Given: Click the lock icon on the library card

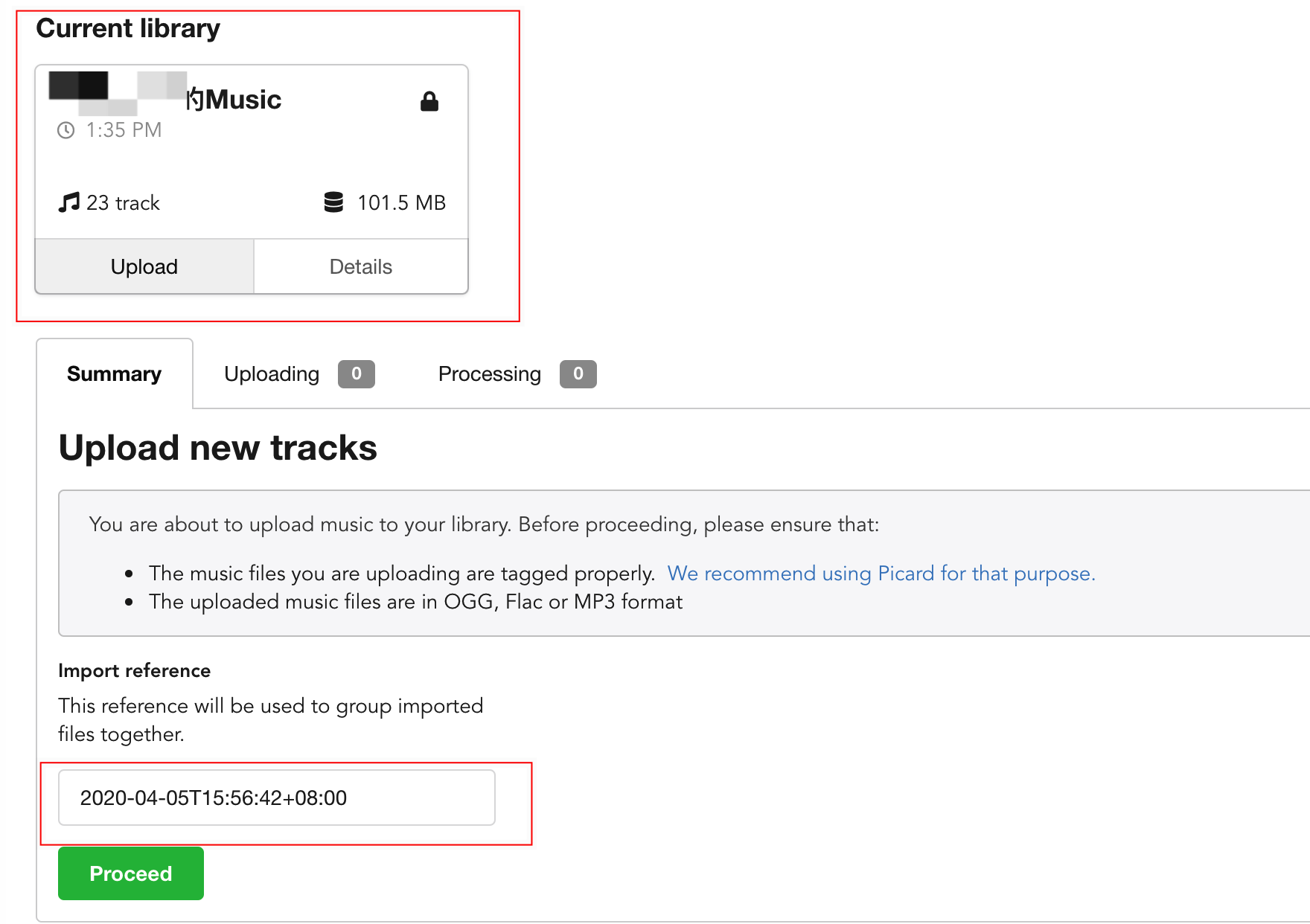Looking at the screenshot, I should click(429, 101).
